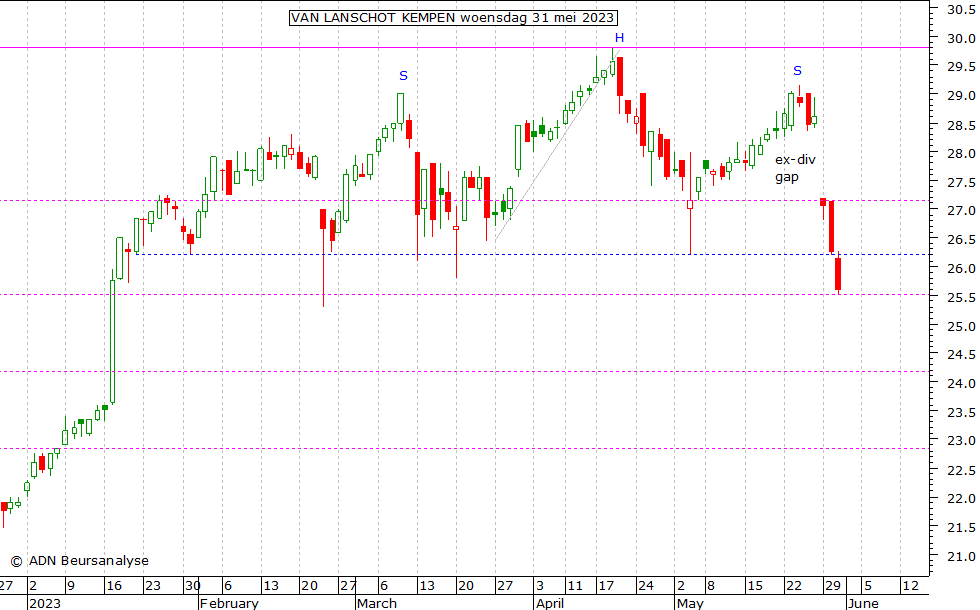980x610 pixels.
Task: Select the date label 29 in May
Action: 832,586
